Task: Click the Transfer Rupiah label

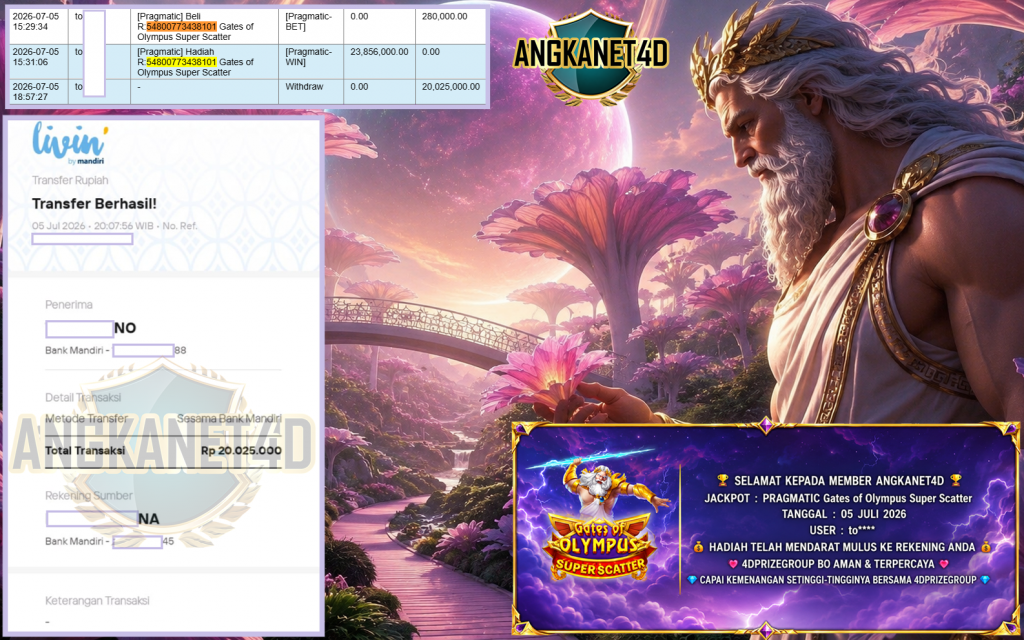Action: [x=70, y=180]
